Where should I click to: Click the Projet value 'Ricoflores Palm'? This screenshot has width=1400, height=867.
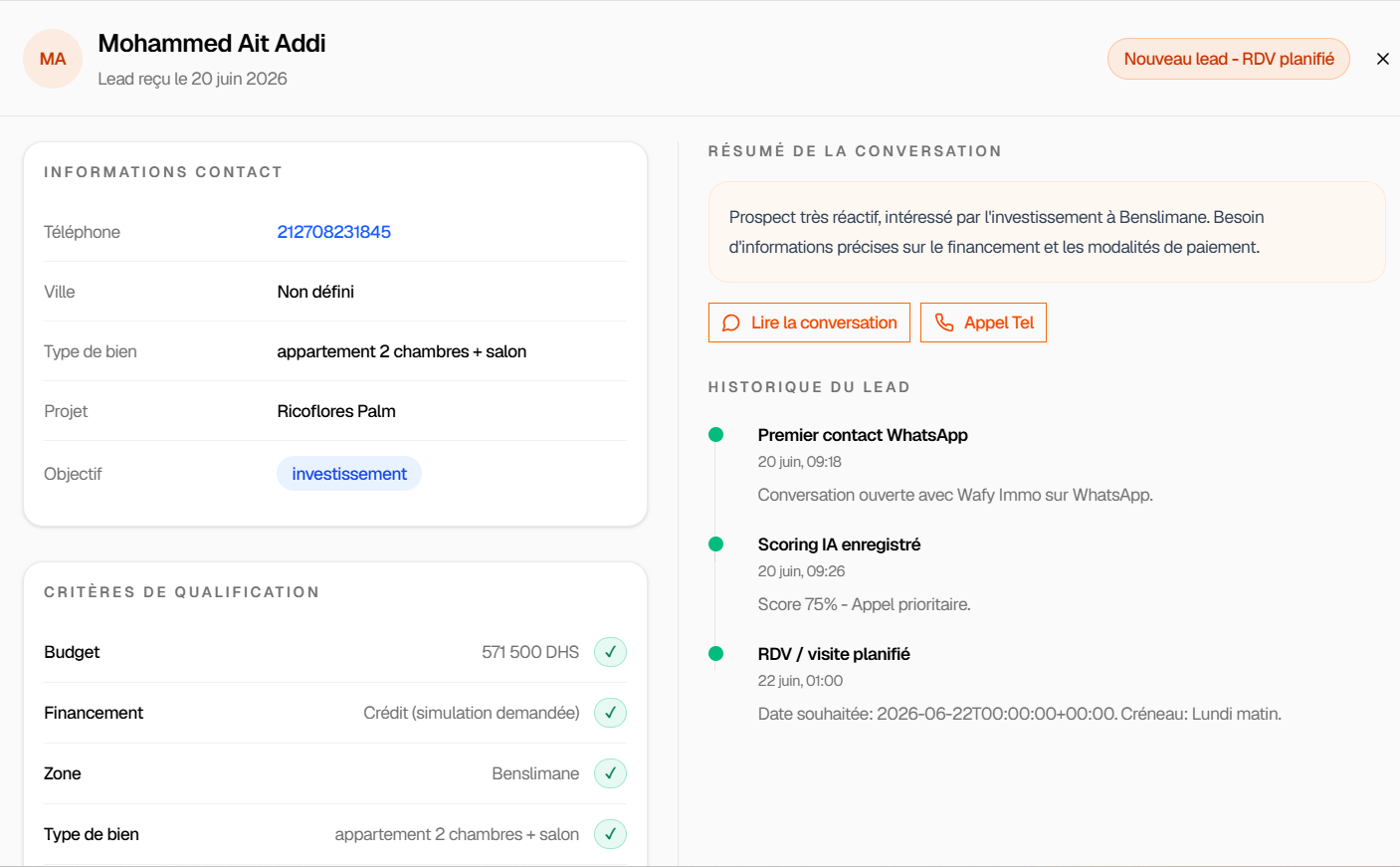click(336, 411)
